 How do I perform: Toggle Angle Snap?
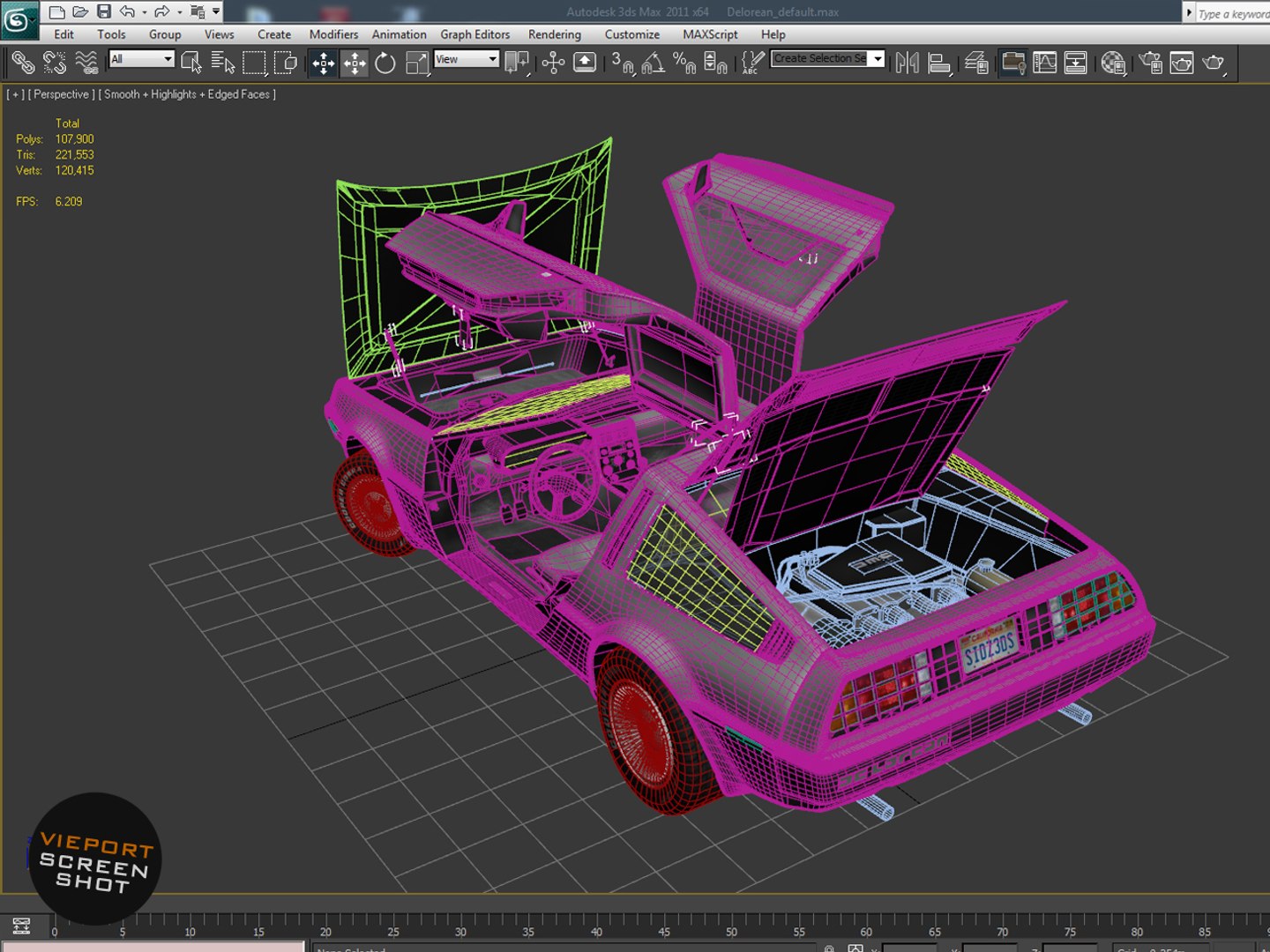pyautogui.click(x=654, y=63)
